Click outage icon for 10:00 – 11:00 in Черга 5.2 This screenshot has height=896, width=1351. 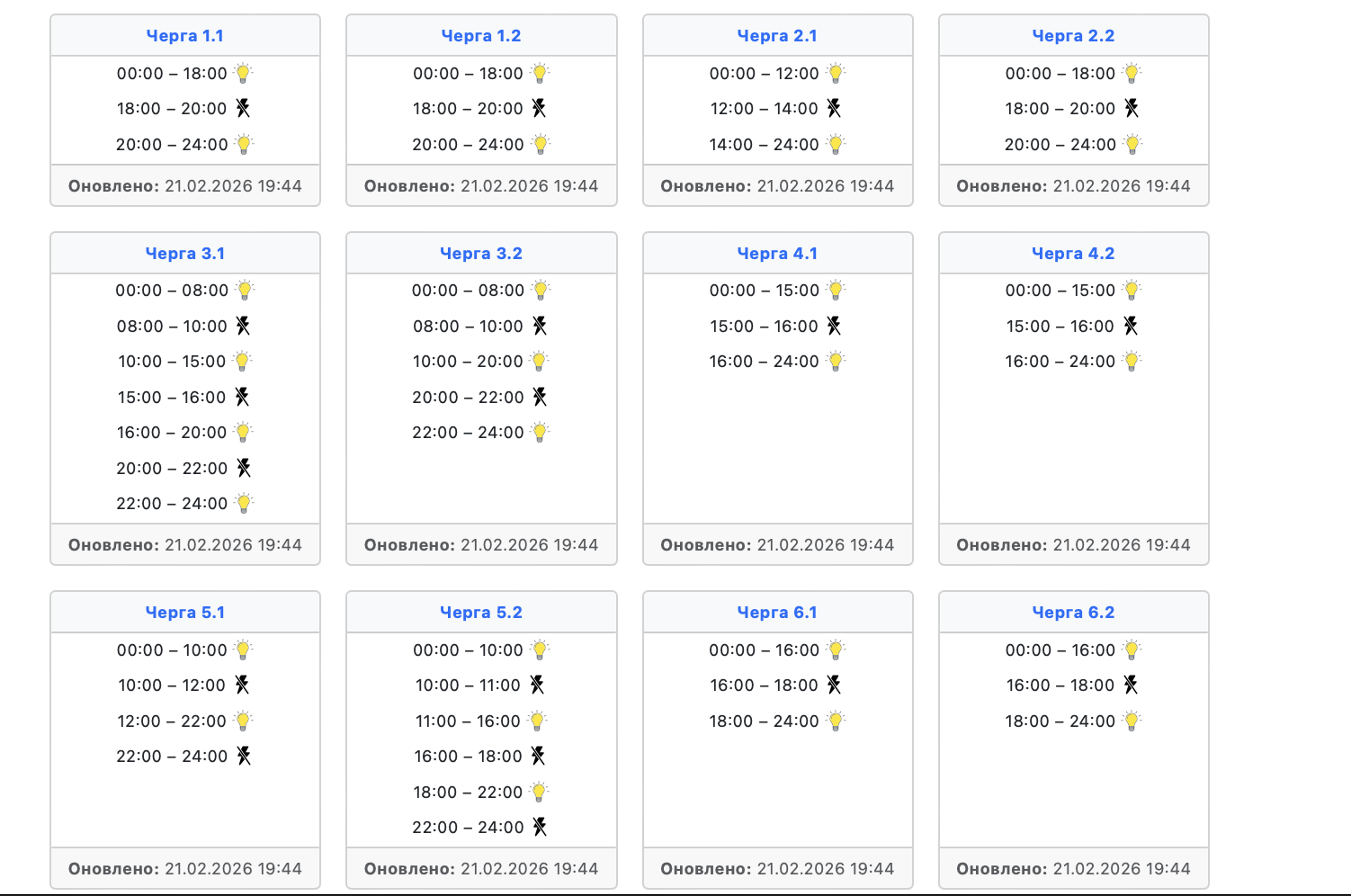click(537, 685)
